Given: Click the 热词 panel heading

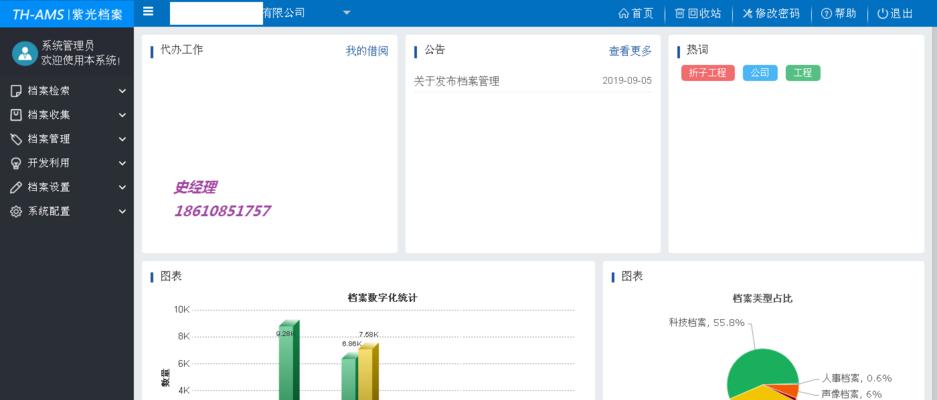Looking at the screenshot, I should coord(697,50).
